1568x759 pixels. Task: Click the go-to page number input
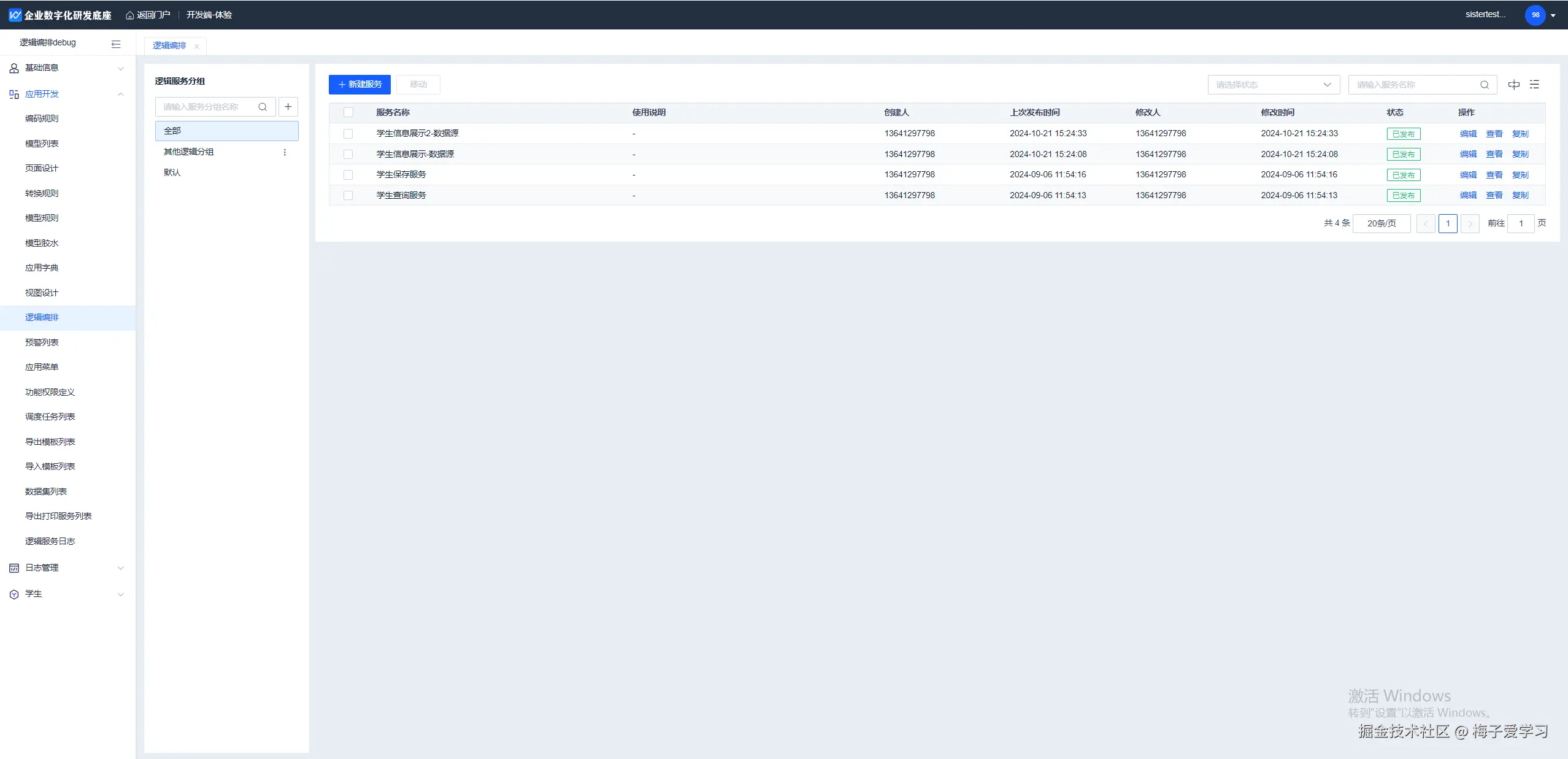click(1520, 223)
